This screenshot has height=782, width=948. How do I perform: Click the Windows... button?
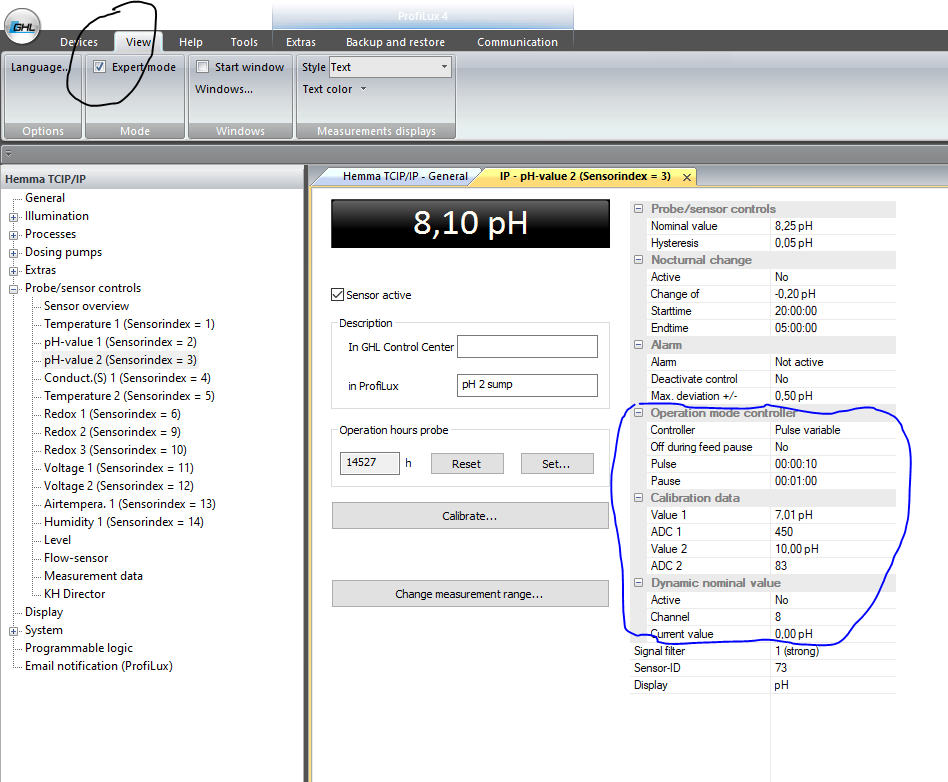[224, 89]
